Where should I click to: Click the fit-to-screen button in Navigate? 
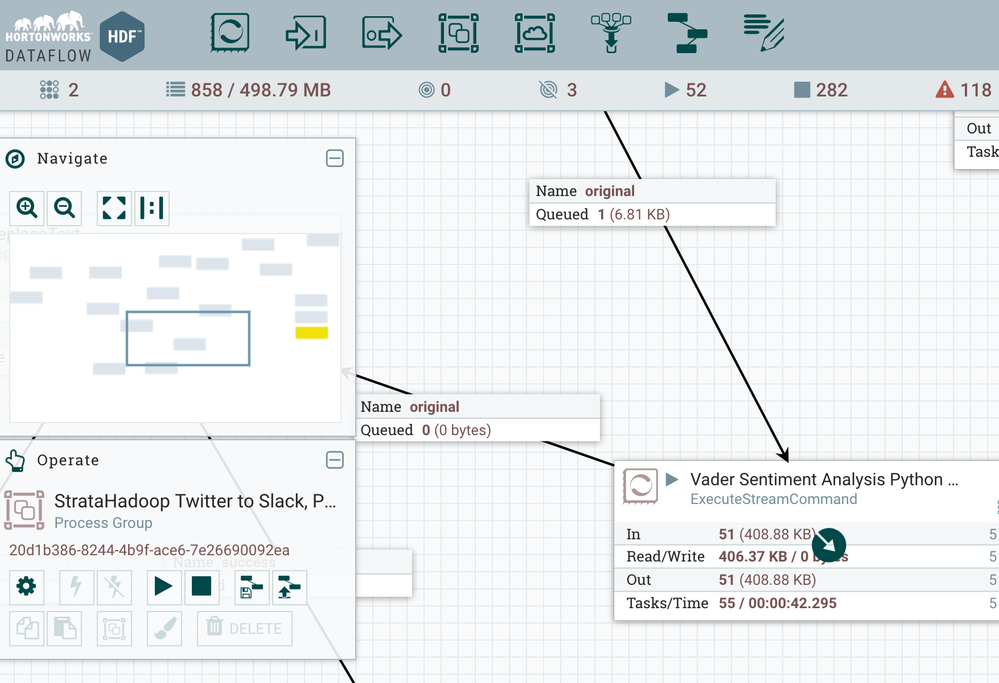[x=114, y=208]
